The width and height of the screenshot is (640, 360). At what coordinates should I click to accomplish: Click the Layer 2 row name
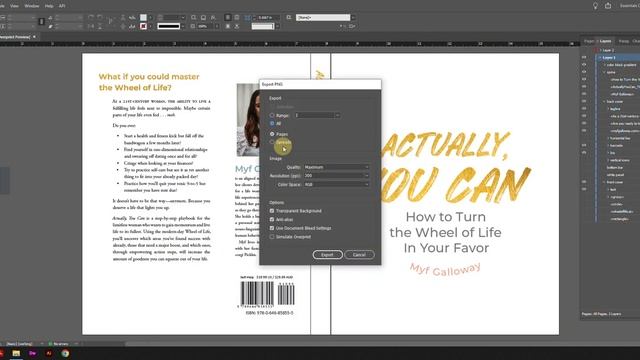tap(608, 50)
